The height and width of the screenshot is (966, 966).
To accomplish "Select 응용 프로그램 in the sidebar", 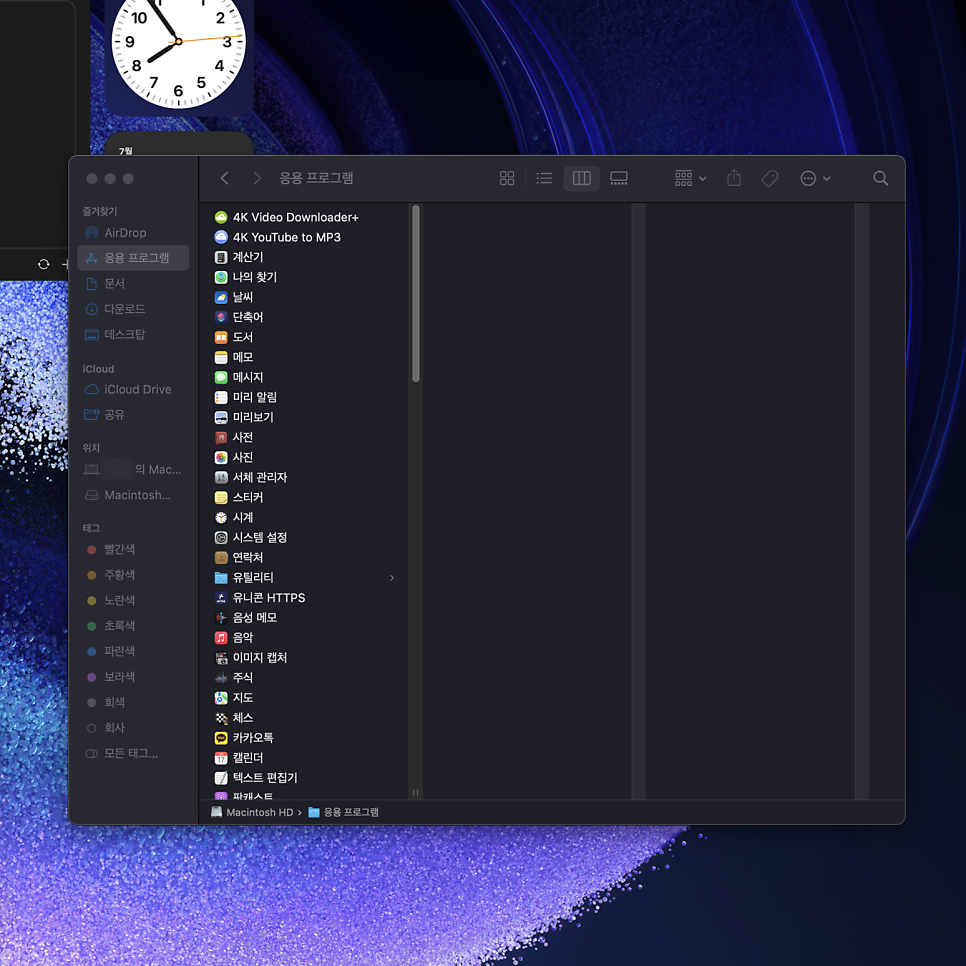I will point(133,258).
